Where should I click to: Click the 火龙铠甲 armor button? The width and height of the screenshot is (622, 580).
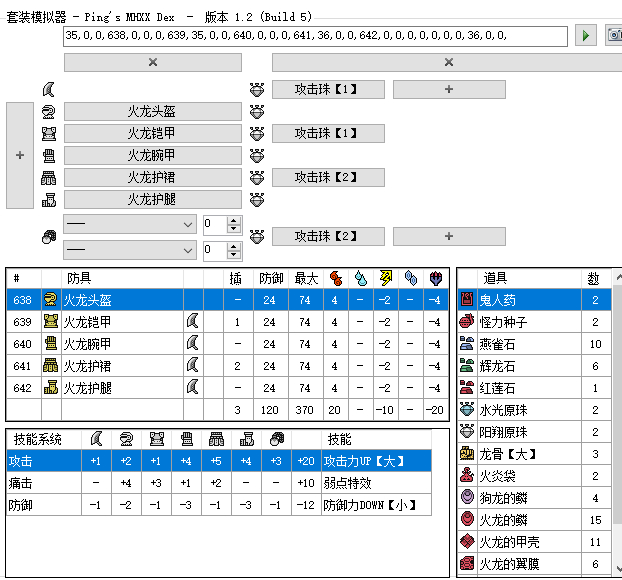click(153, 133)
